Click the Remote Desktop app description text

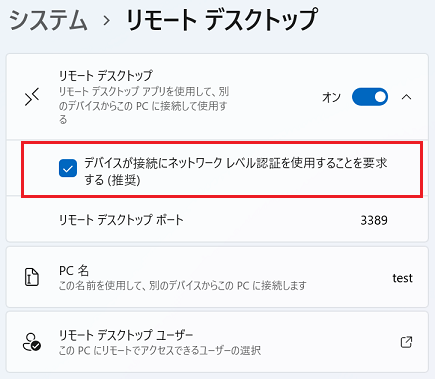point(144,105)
